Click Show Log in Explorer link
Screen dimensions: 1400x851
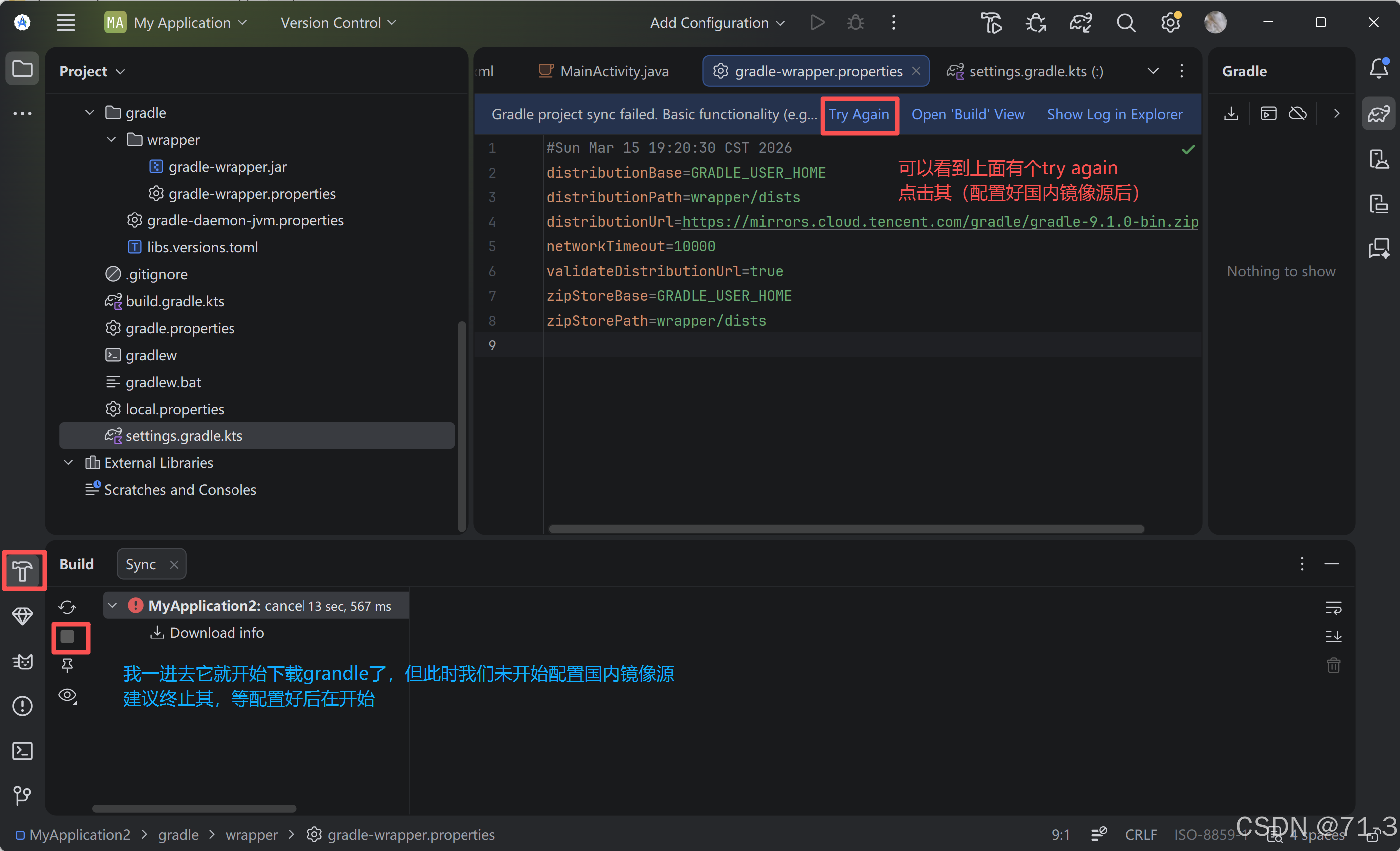point(1114,115)
